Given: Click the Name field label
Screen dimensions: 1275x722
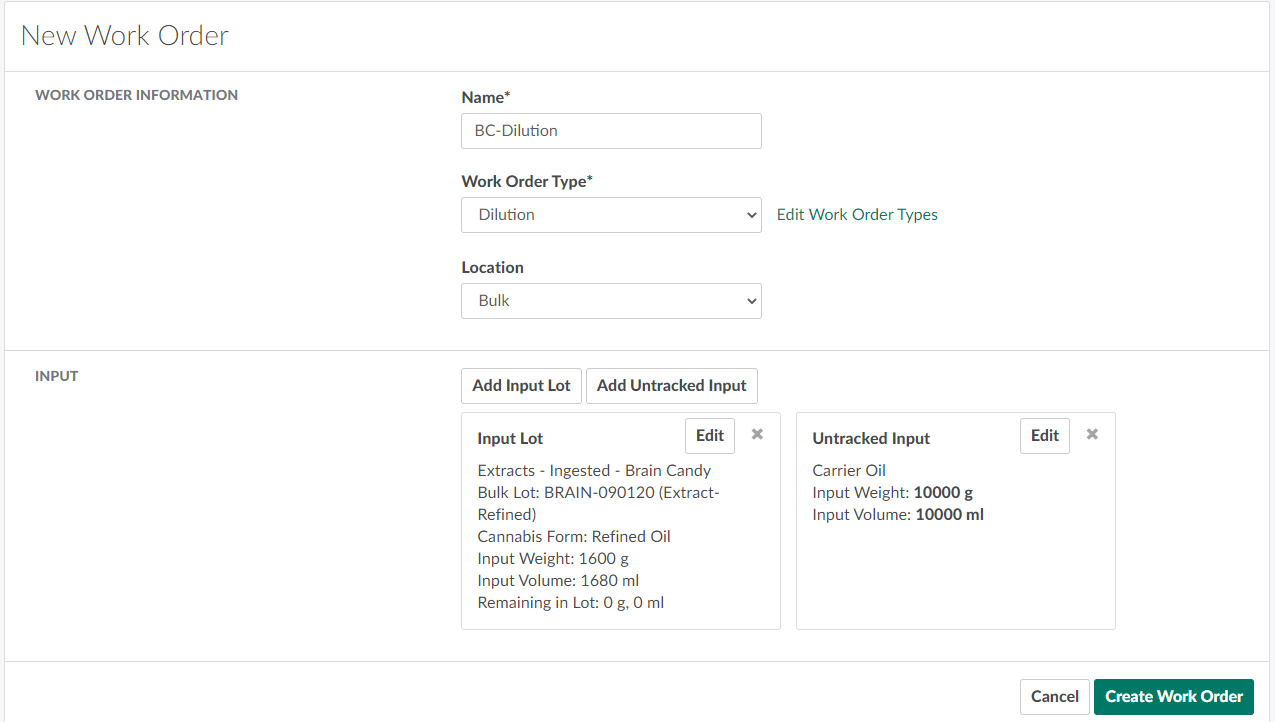Looking at the screenshot, I should point(485,98).
